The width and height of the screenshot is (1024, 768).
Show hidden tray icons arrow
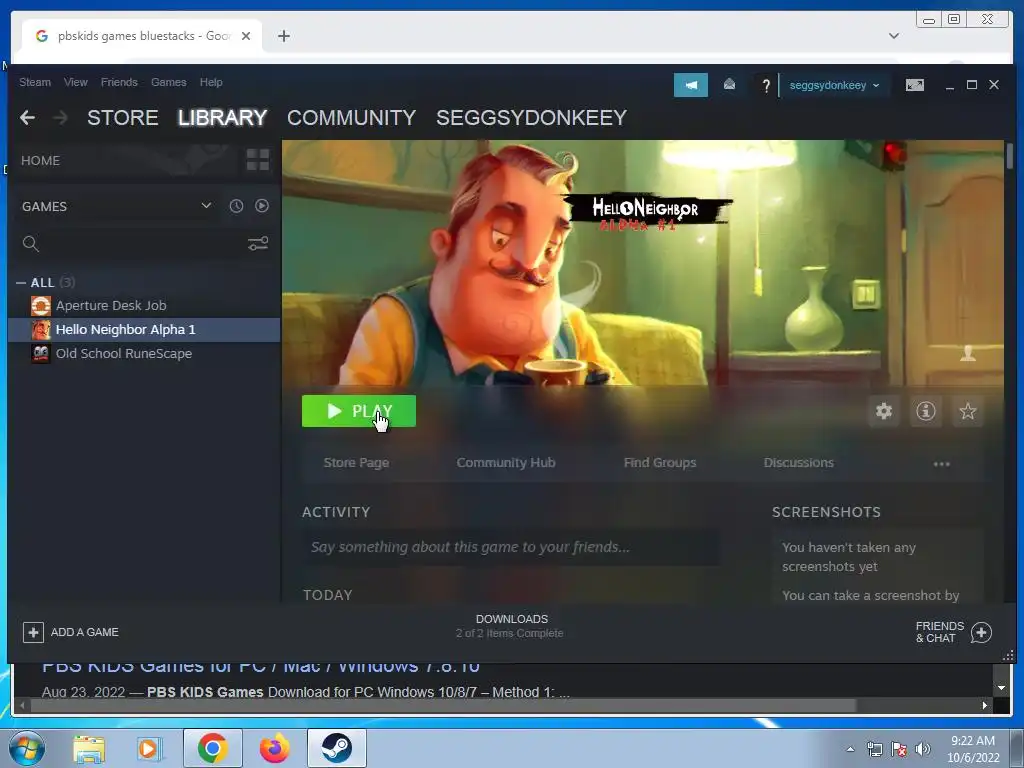click(850, 750)
